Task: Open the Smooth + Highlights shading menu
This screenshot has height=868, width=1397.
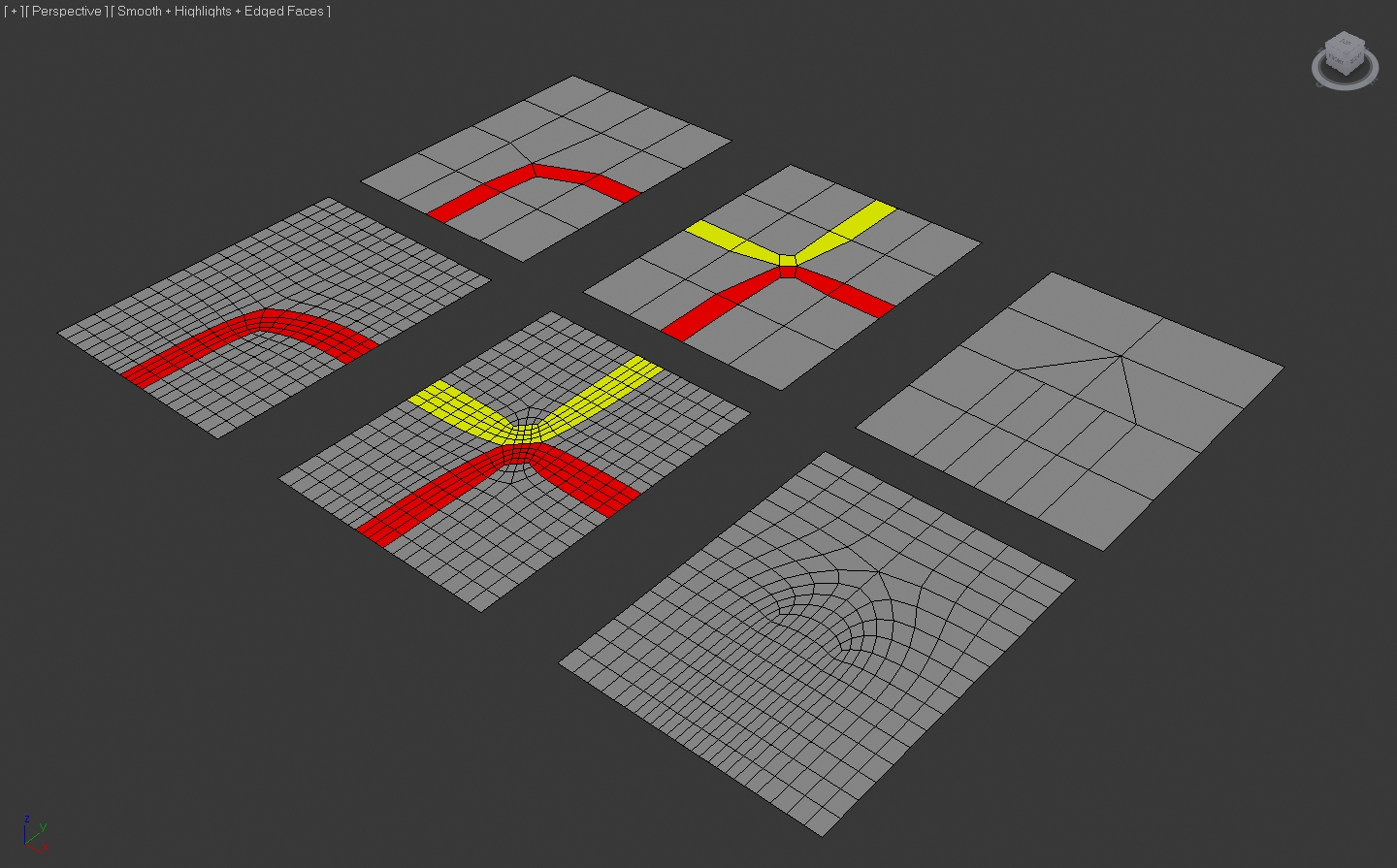Action: click(x=221, y=12)
